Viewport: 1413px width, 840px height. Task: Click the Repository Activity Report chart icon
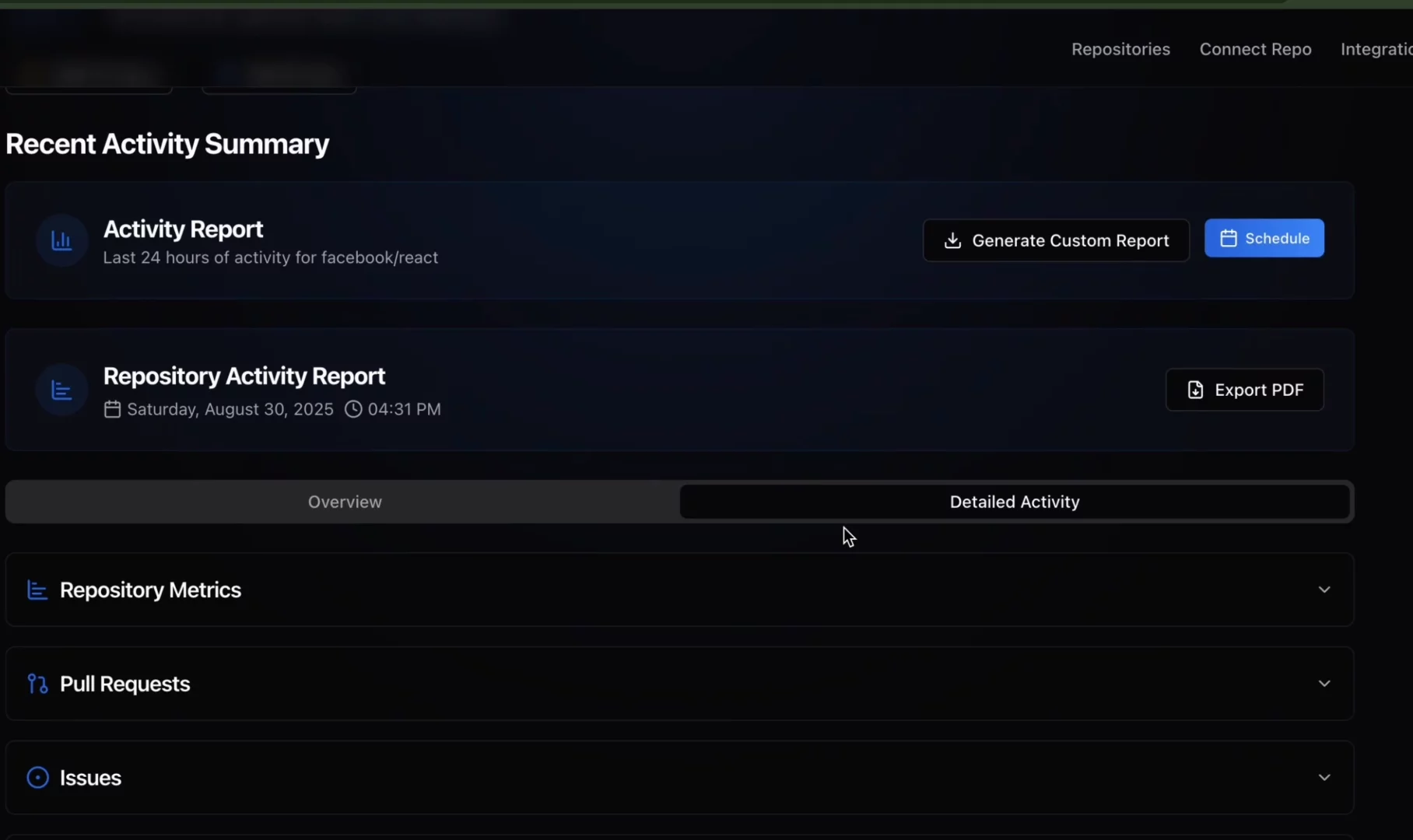[61, 389]
